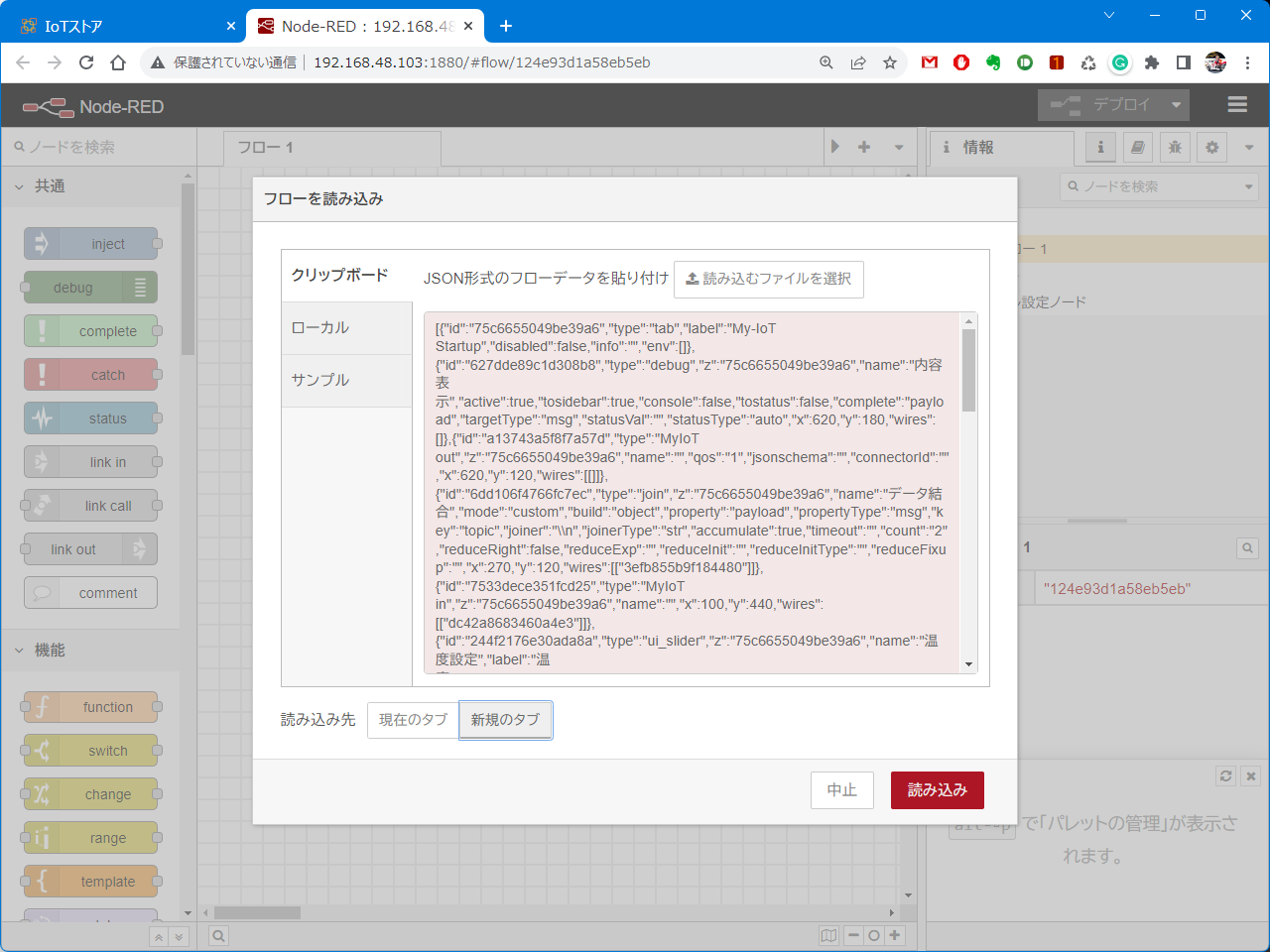Pick the range node in palette

[90, 838]
